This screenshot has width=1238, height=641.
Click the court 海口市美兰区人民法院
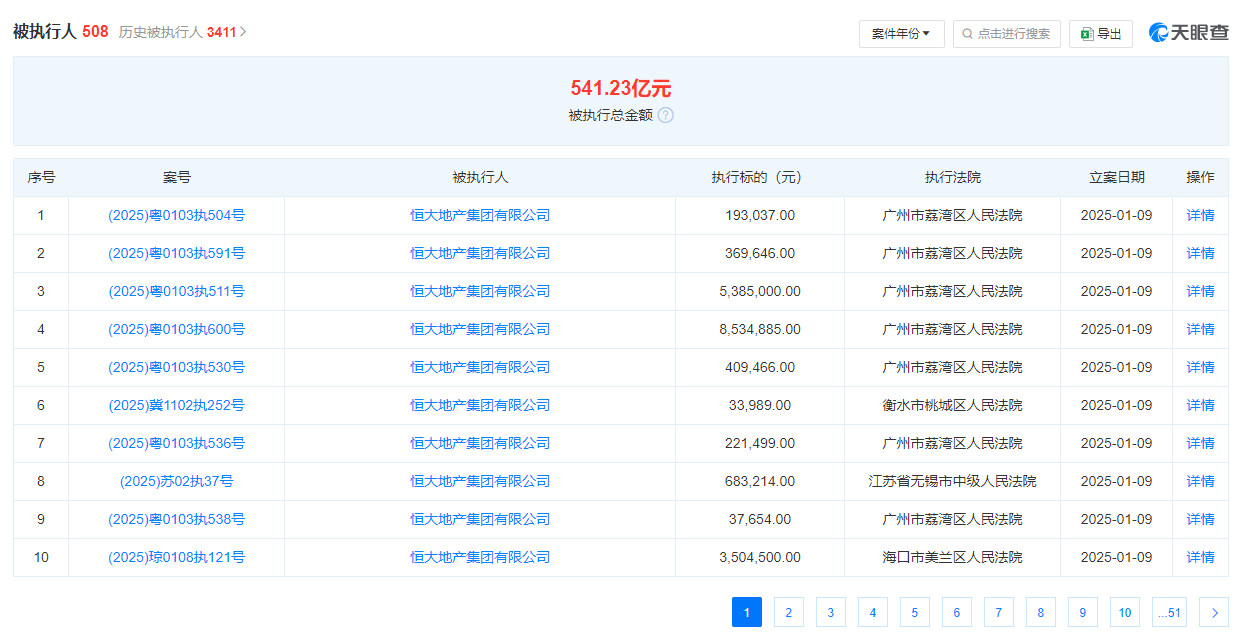pyautogui.click(x=953, y=557)
